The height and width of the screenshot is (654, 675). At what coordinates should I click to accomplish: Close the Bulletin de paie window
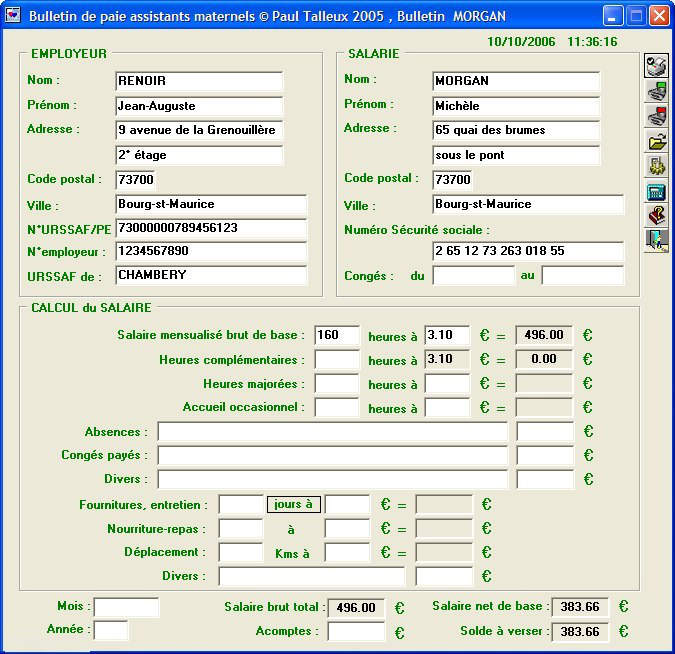[x=659, y=16]
